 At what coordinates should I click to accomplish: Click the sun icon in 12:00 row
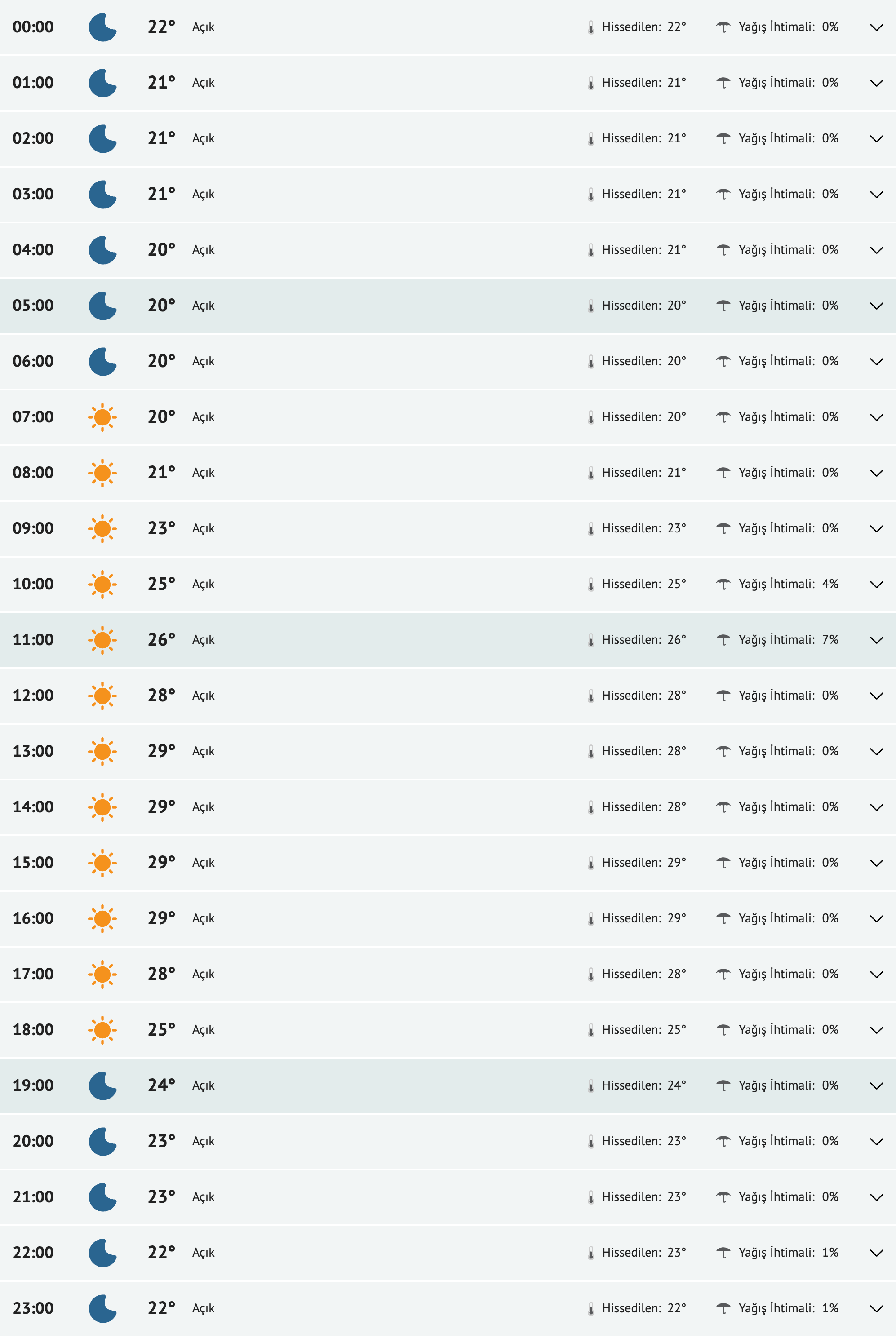[x=102, y=695]
